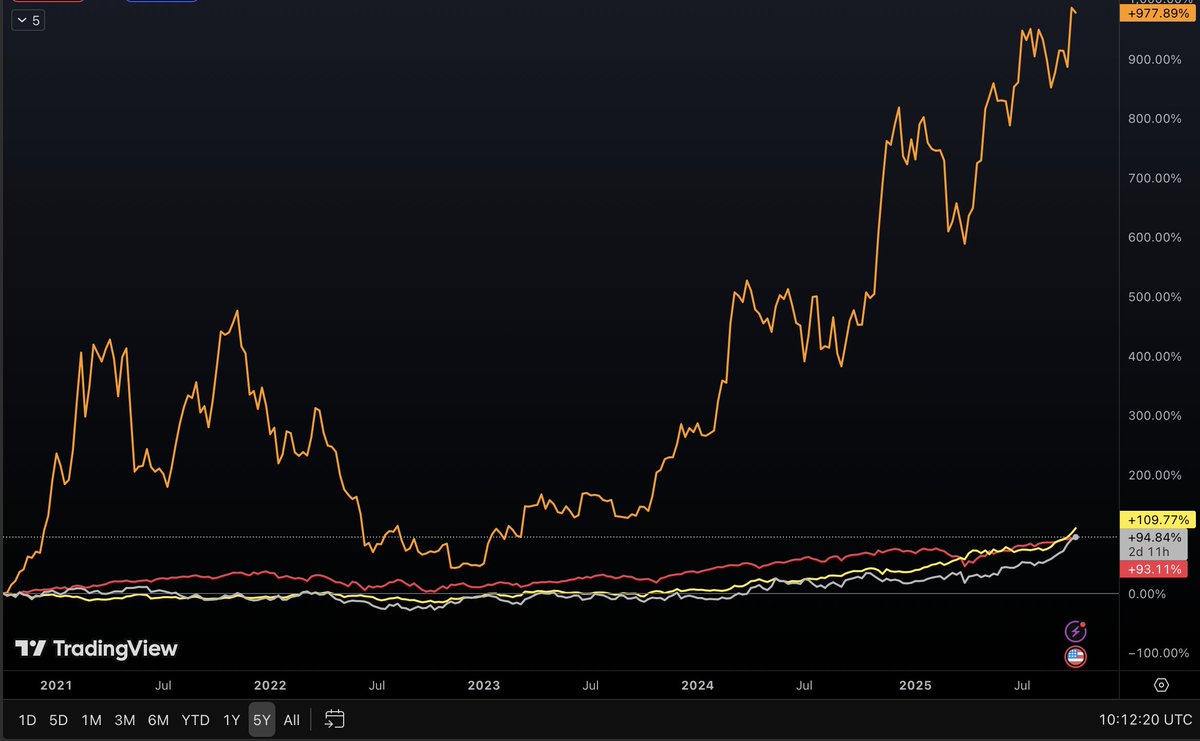Select the 5D time range
Image resolution: width=1200 pixels, height=741 pixels.
(59, 720)
